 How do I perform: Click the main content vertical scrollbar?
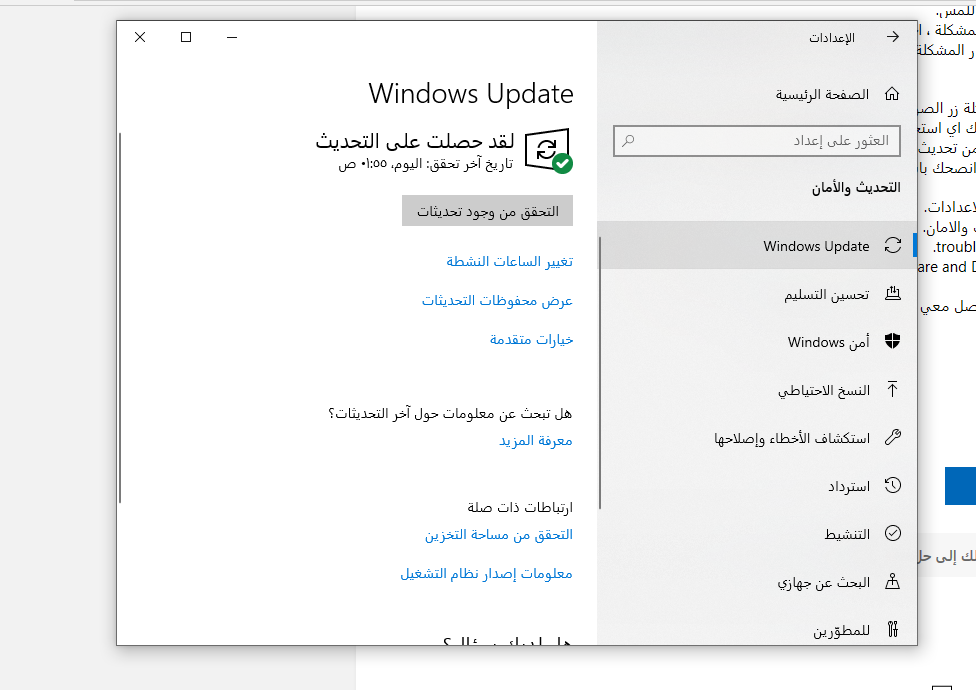tap(120, 317)
